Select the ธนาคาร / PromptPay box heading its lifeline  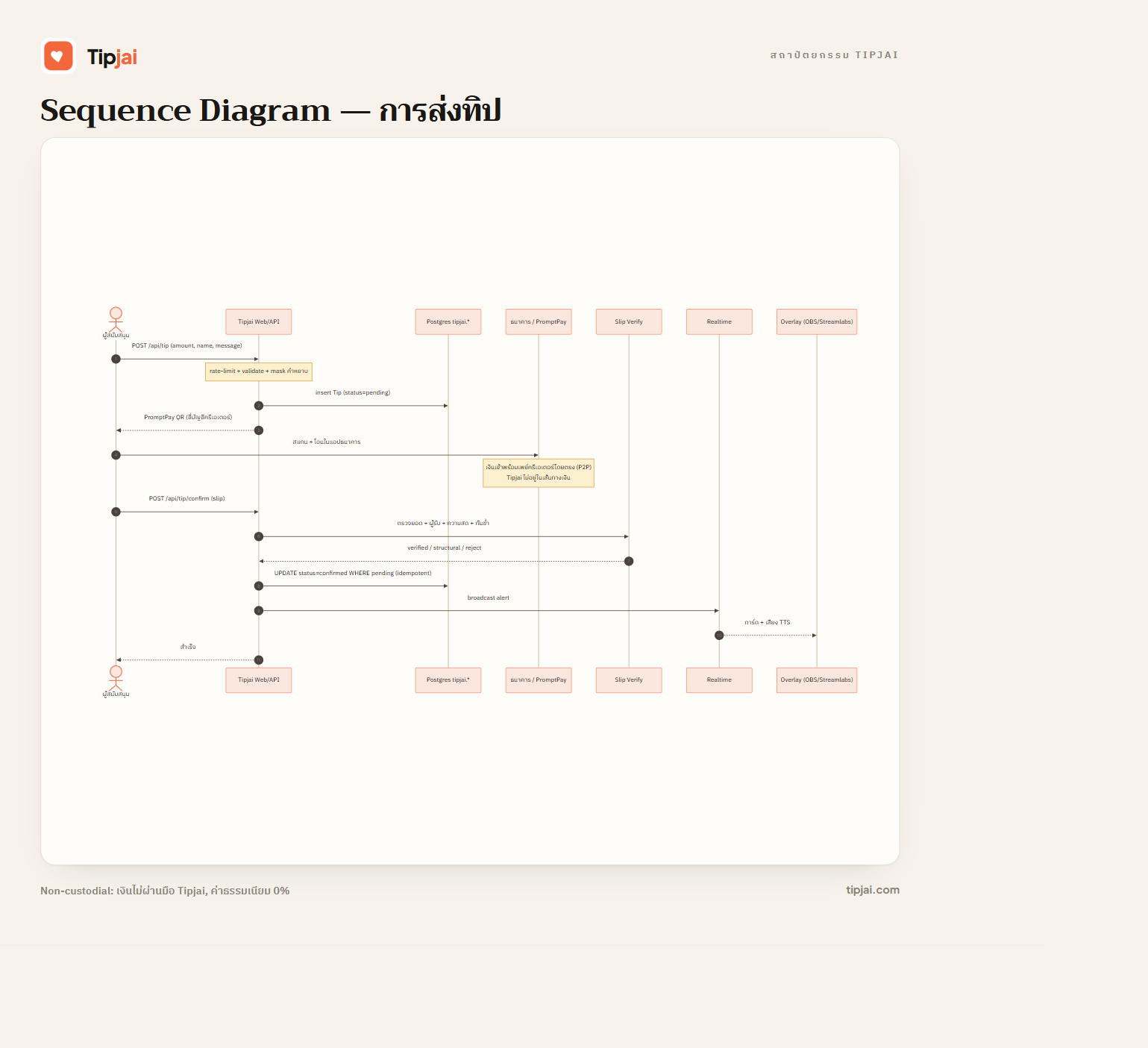(x=539, y=321)
